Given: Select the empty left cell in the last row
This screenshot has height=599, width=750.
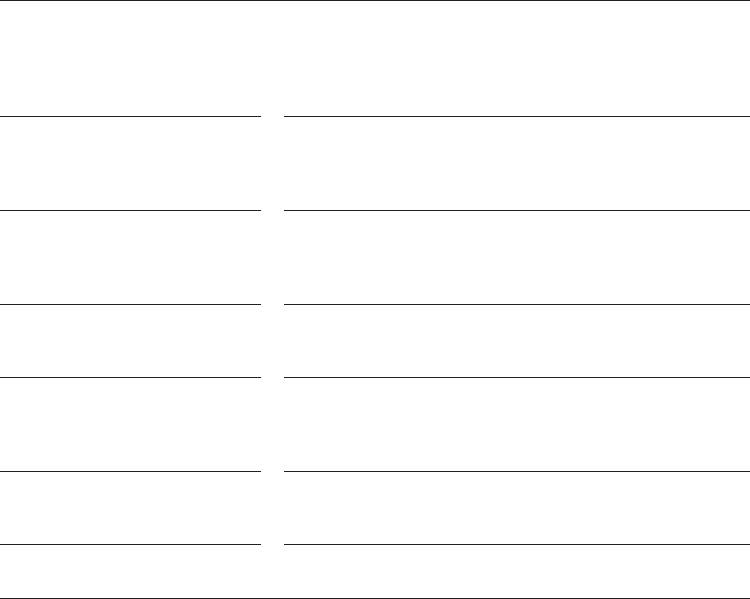Looking at the screenshot, I should [130, 571].
